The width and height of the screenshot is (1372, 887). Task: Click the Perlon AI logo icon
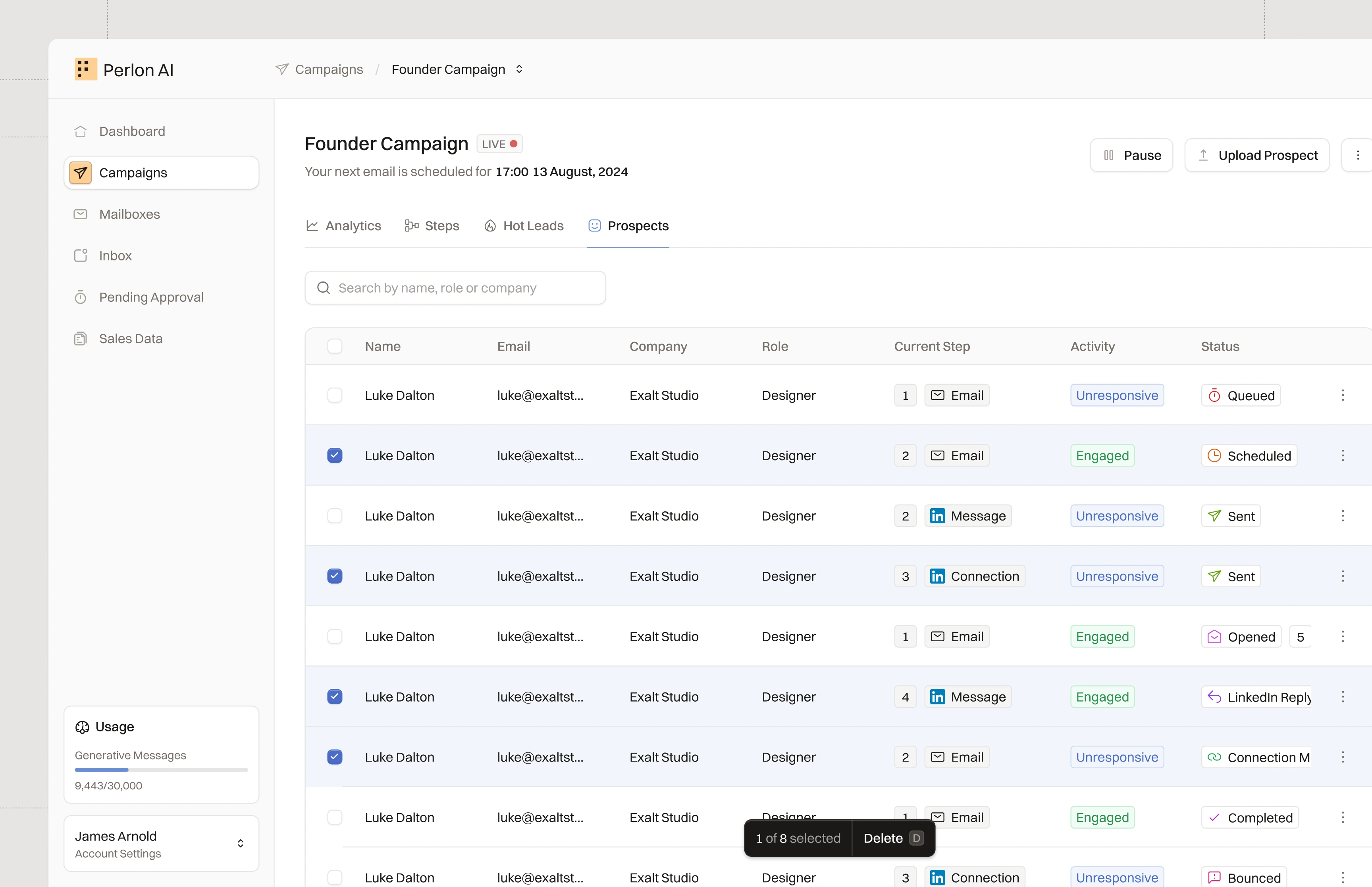(x=85, y=69)
